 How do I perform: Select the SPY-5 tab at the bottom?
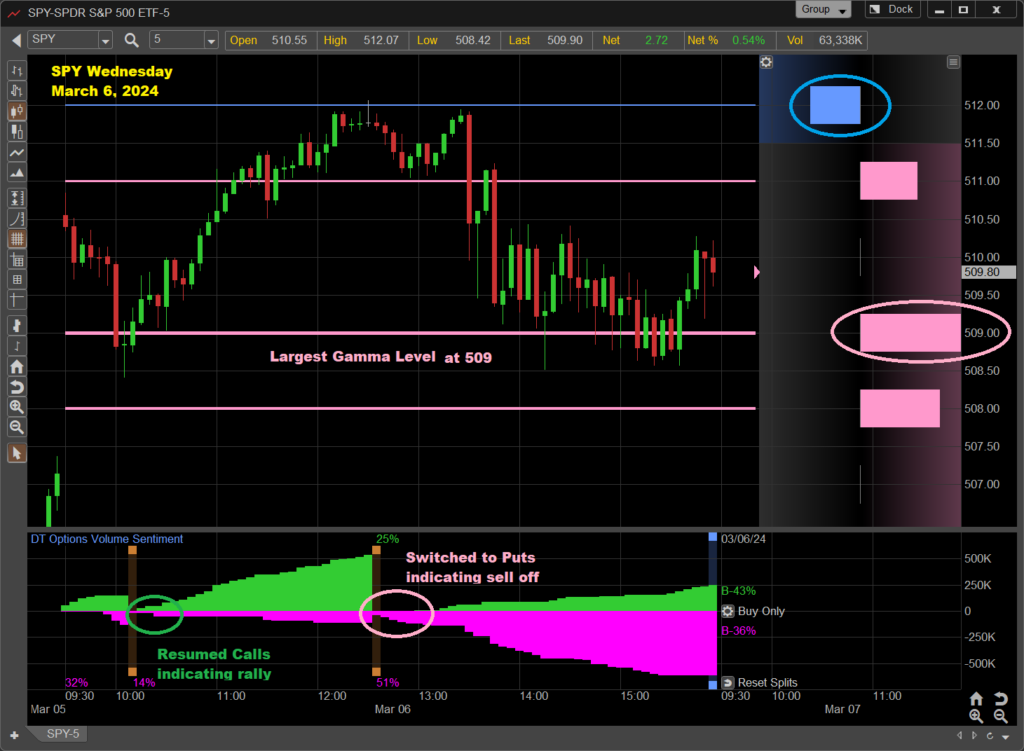tap(60, 735)
